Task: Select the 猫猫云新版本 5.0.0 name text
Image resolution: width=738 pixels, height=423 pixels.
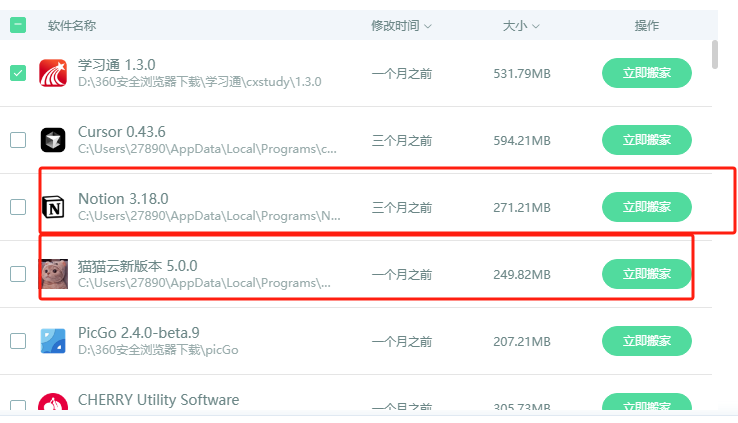Action: pyautogui.click(x=137, y=266)
